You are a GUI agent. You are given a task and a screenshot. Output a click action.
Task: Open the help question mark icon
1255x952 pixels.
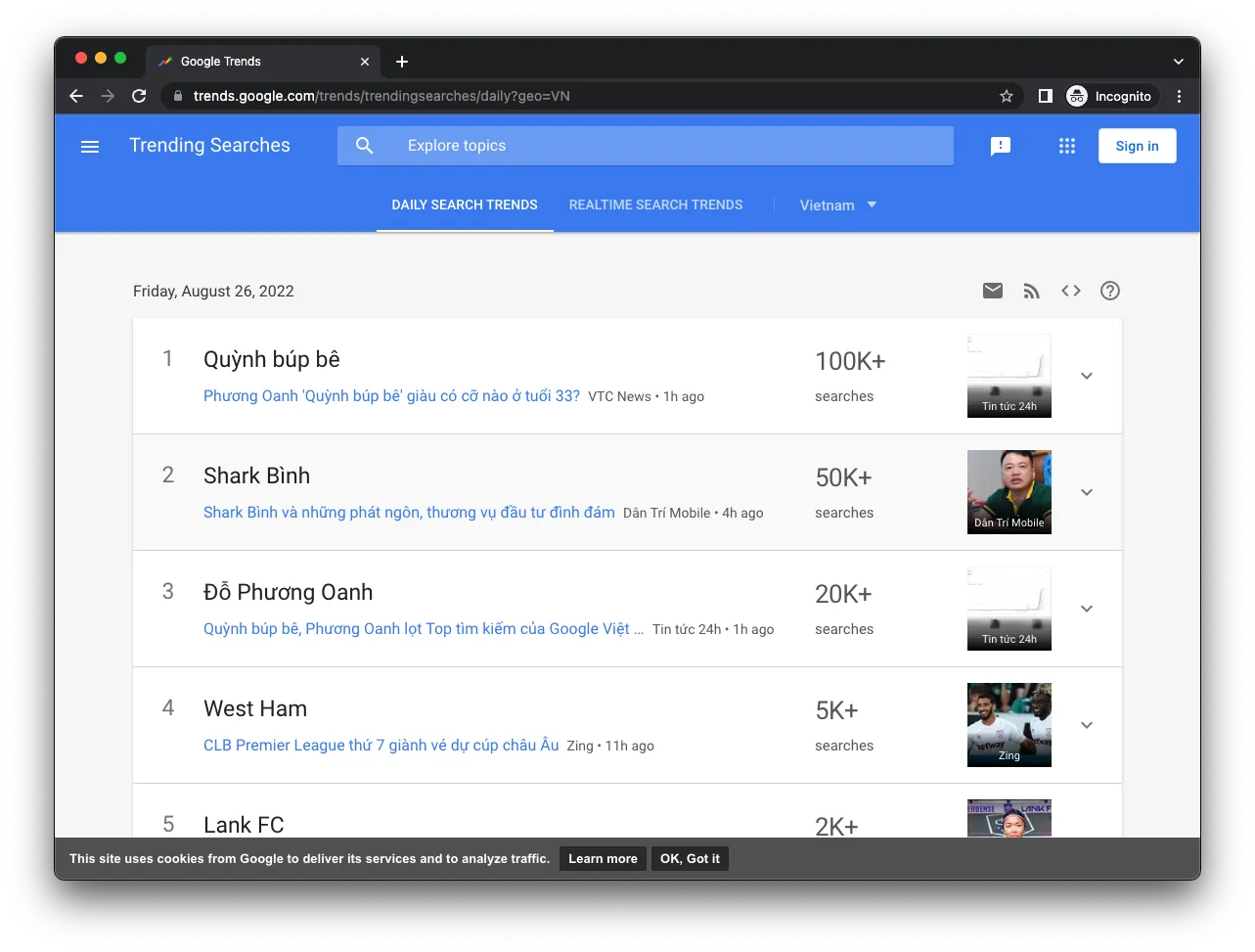[x=1110, y=291]
